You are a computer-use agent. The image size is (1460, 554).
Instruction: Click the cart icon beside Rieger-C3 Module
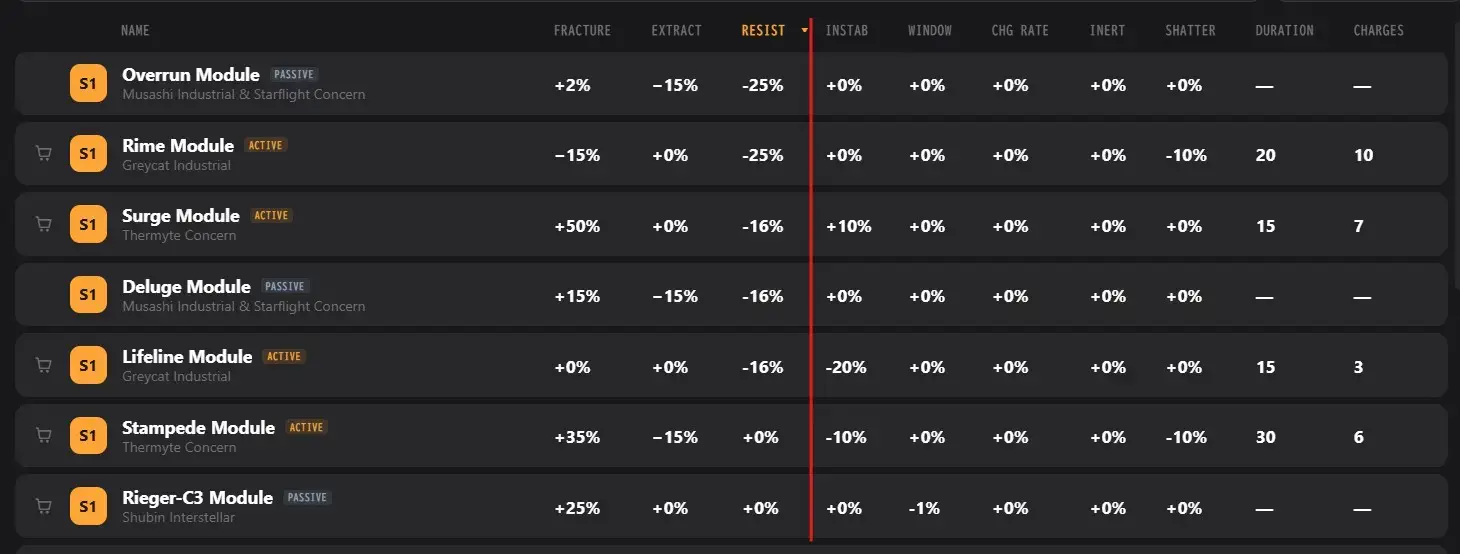tap(43, 506)
